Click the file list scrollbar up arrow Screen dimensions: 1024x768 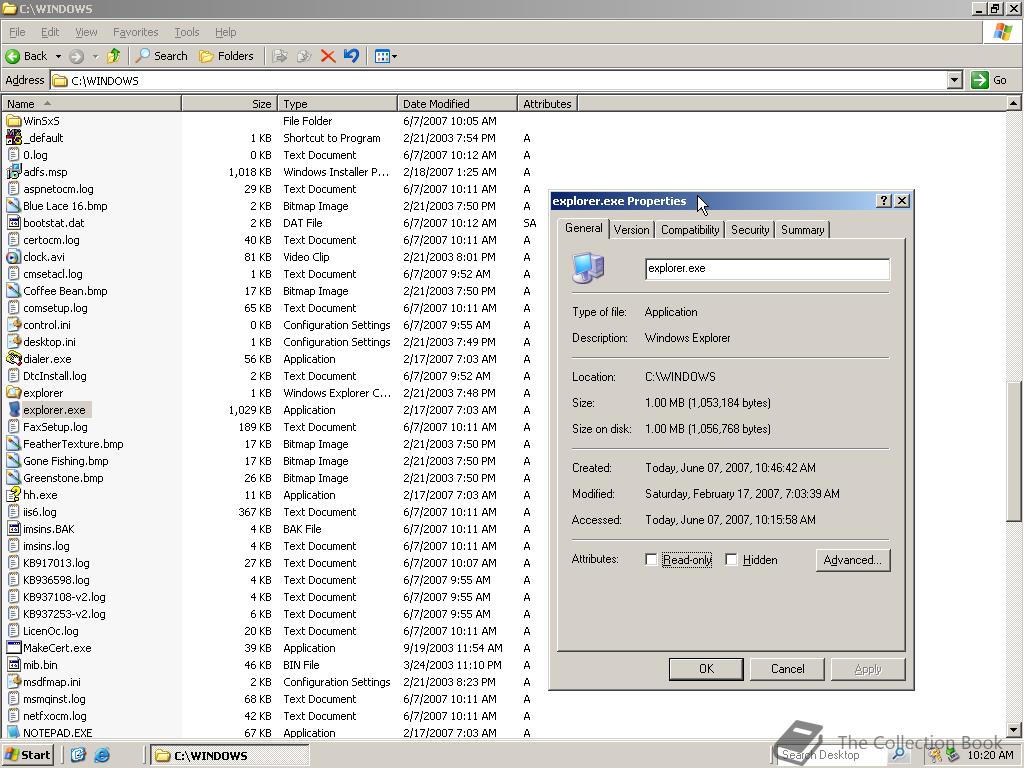point(1013,103)
